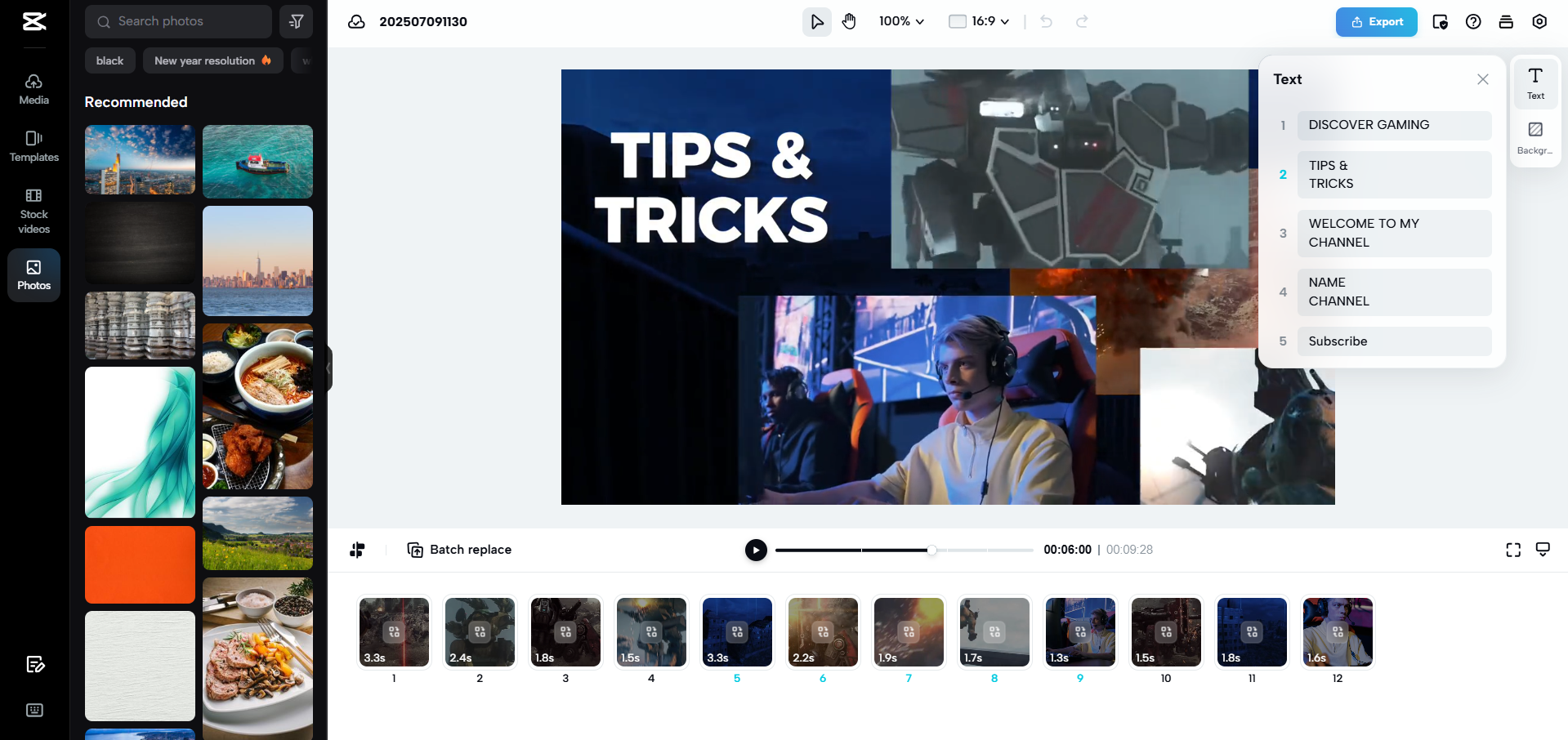The image size is (1568, 740).
Task: Click the script editor icon in sidebar
Action: tap(34, 664)
